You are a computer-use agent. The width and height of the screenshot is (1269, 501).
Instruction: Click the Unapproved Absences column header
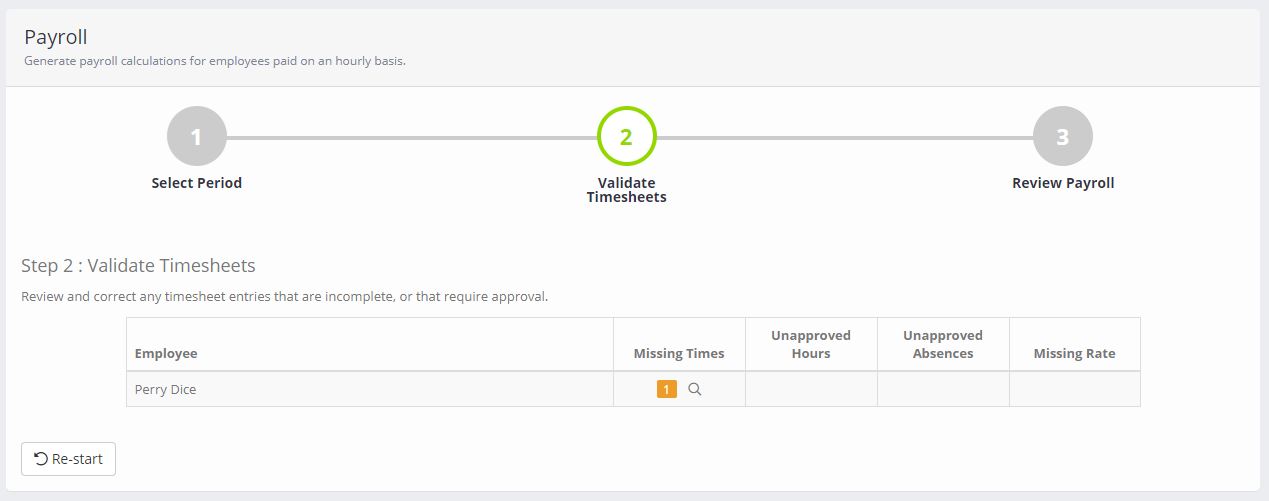coord(943,344)
